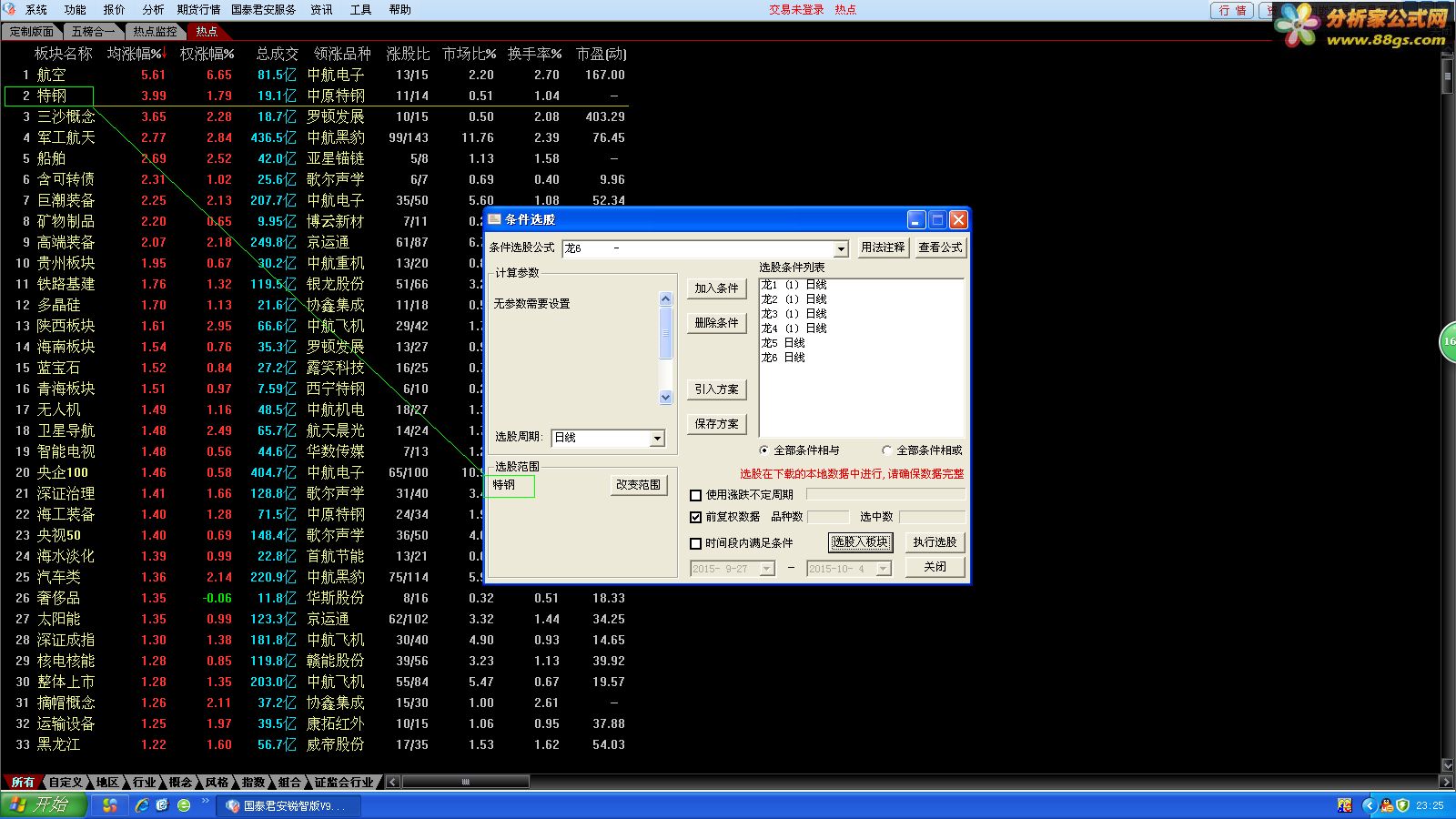The width and height of the screenshot is (1456, 819).
Task: Sort by 换手率% column header
Action: point(534,54)
